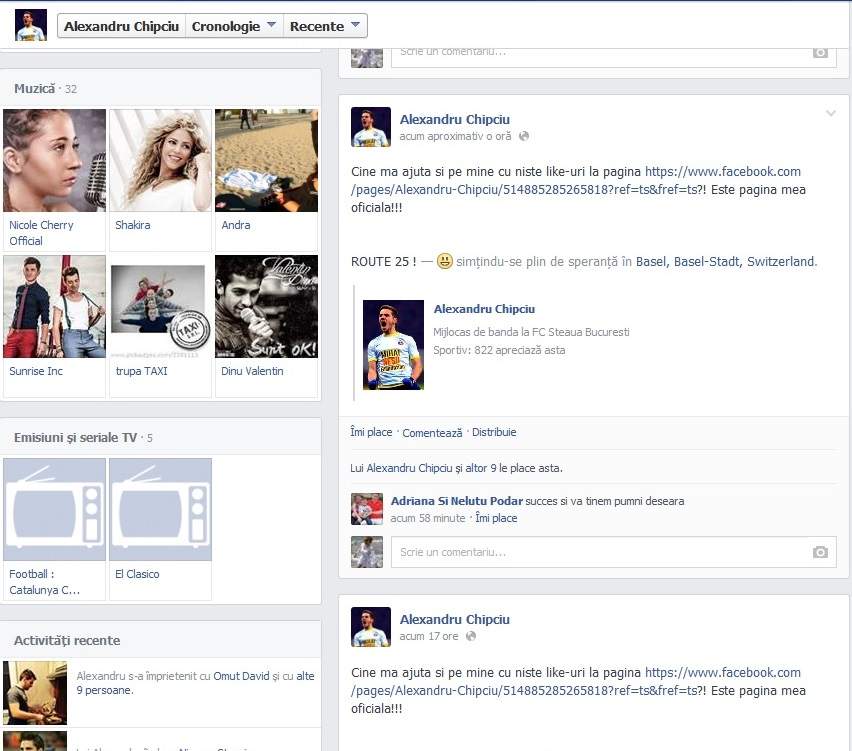Click Alexandru Chipciu author name on first post

click(x=455, y=120)
